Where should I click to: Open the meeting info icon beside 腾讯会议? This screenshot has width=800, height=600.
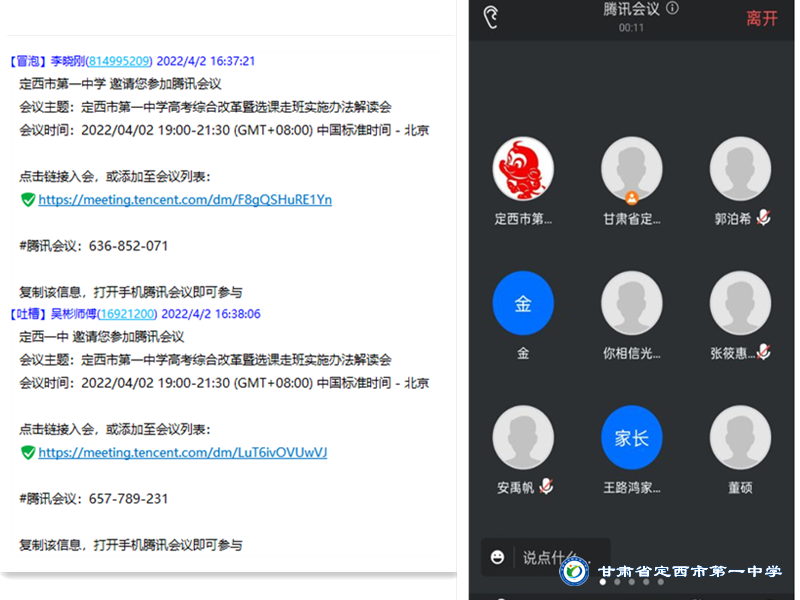pyautogui.click(x=672, y=8)
